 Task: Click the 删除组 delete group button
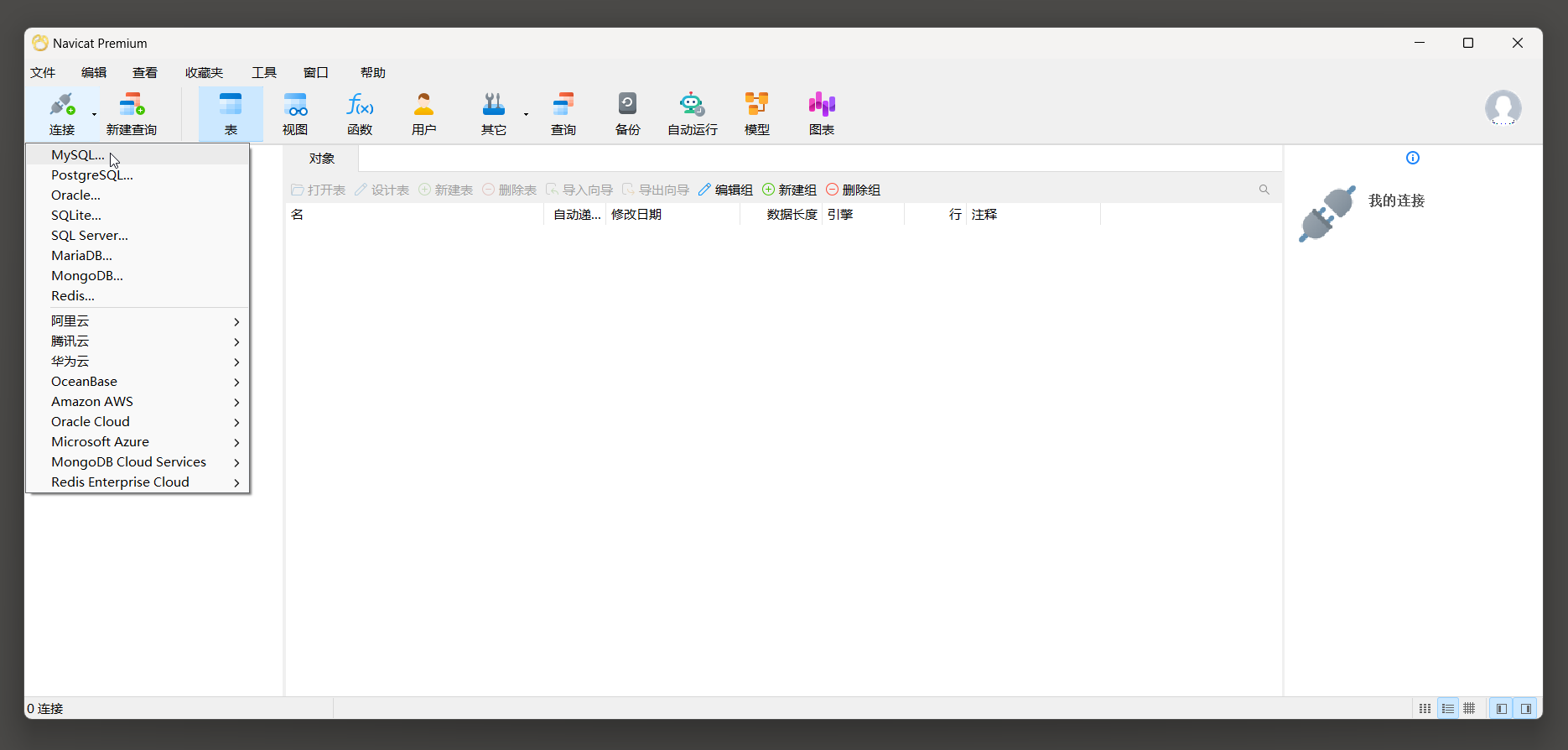pyautogui.click(x=853, y=190)
